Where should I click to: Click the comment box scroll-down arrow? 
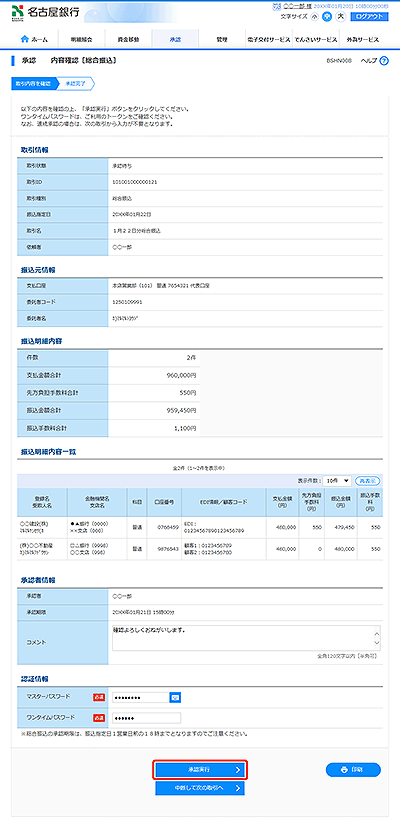pyautogui.click(x=377, y=644)
